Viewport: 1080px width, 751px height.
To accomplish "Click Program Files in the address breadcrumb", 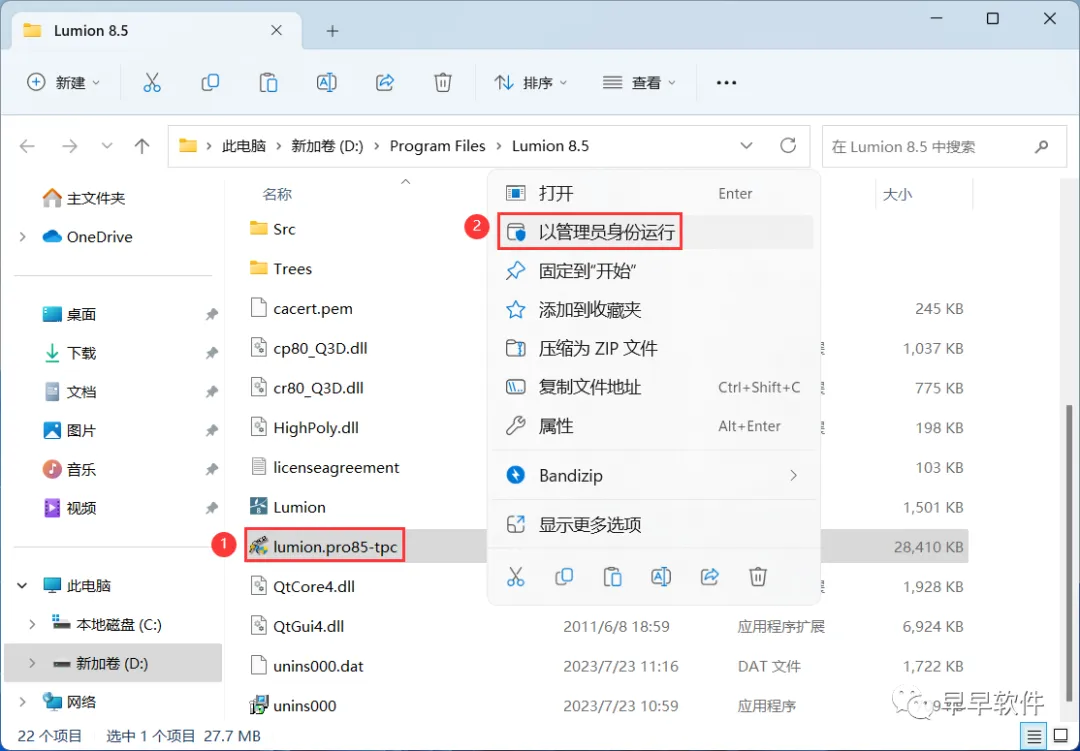I will point(437,146).
